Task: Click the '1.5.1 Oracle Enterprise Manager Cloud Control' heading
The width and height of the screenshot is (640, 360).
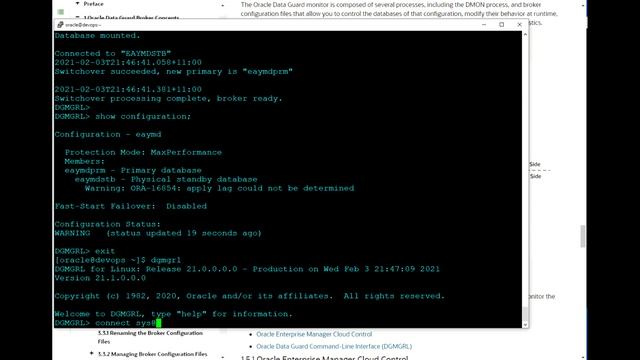Action: 324,358
